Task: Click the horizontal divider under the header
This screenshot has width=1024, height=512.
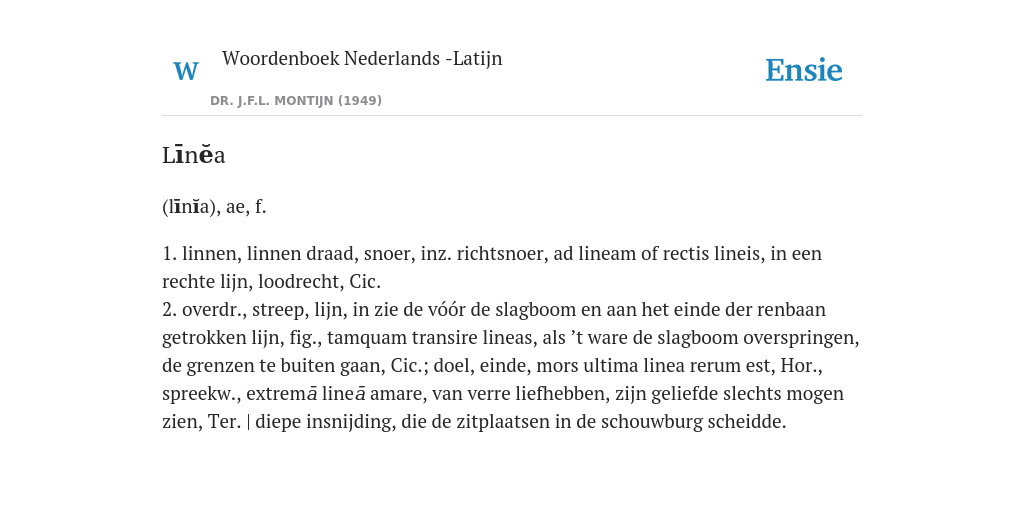Action: coord(512,116)
